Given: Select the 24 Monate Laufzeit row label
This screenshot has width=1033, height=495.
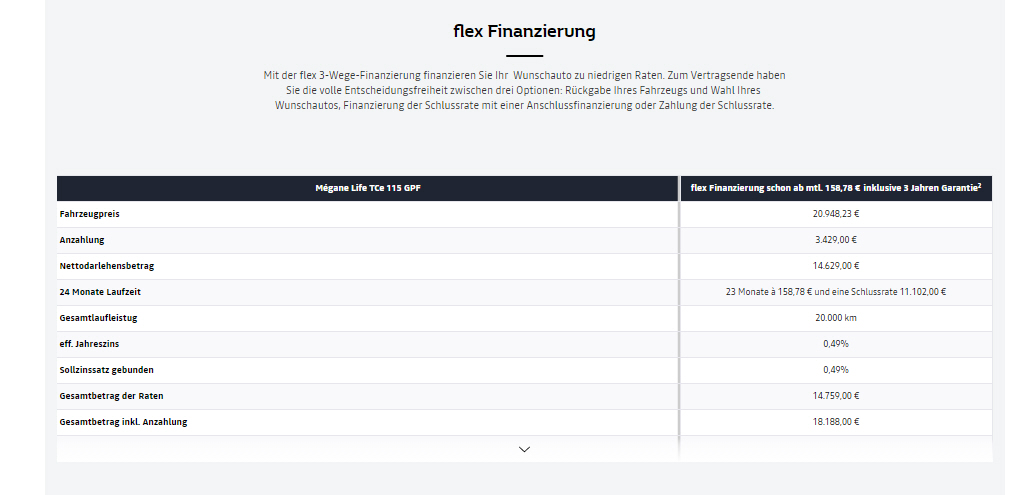Looking at the screenshot, I should coord(100,292).
